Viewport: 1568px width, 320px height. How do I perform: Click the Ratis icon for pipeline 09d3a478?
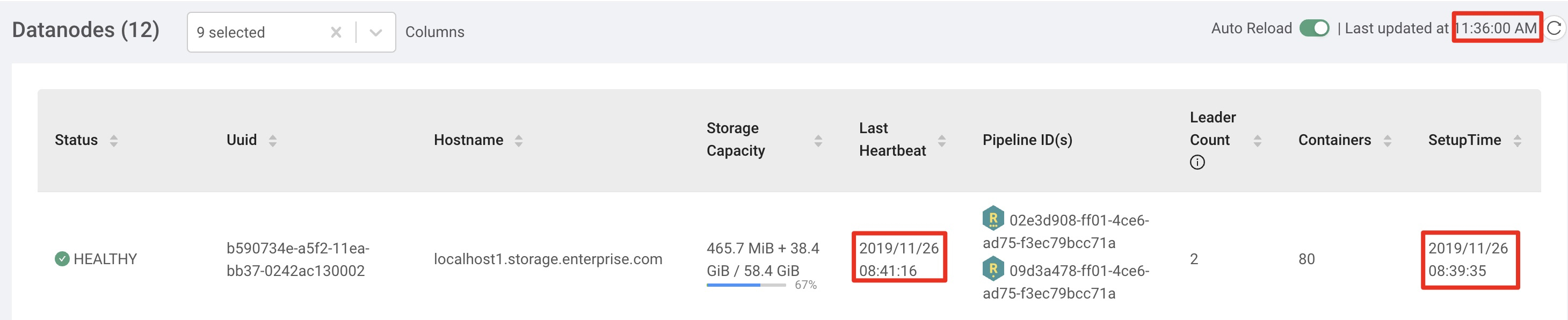[993, 268]
